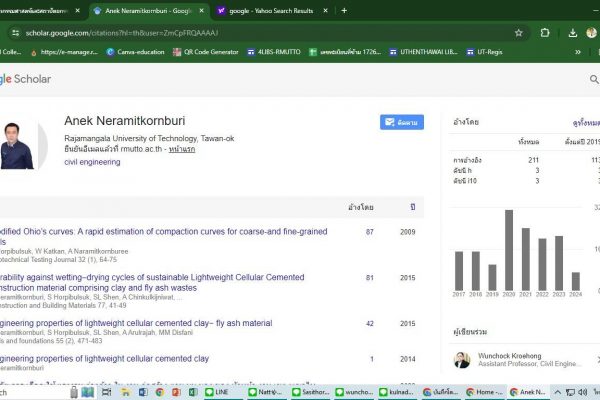Open the clay–fly ash material article
The width and height of the screenshot is (600, 400).
pyautogui.click(x=136, y=323)
